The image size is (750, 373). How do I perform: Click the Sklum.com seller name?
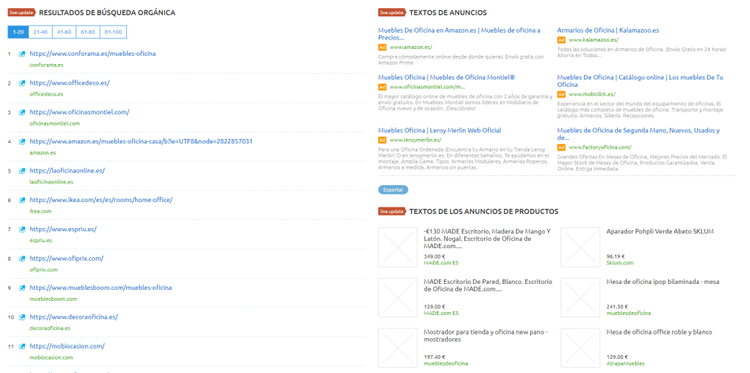(619, 263)
